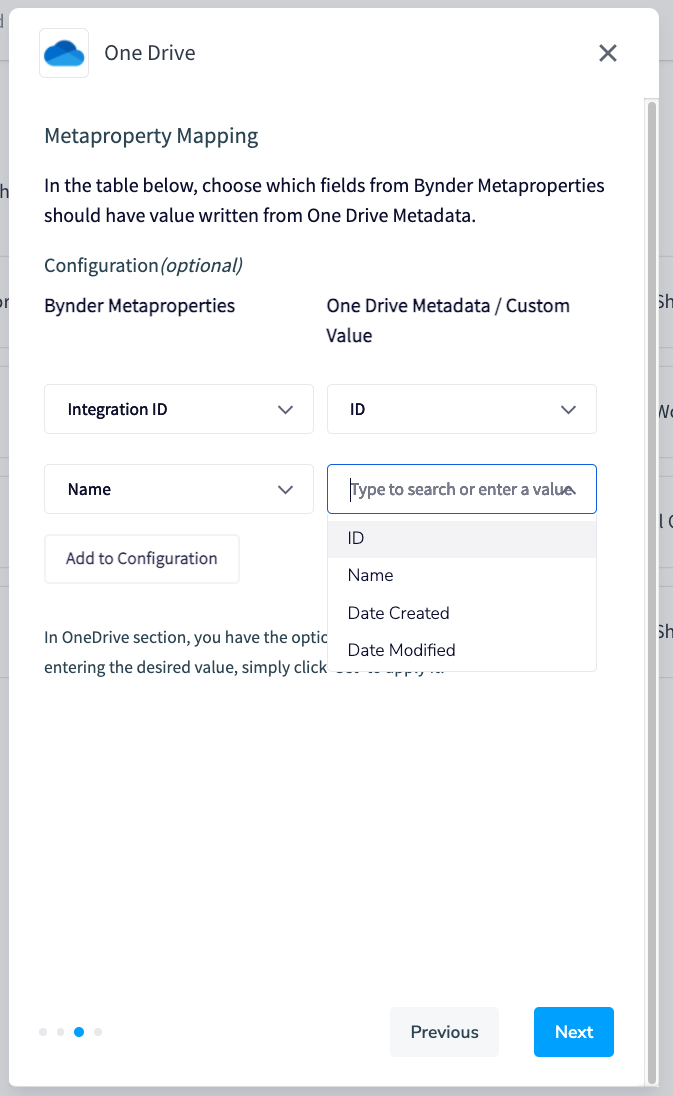Screen dimensions: 673x1096
Task: Collapse the open value search dropdown chevron
Action: [571, 489]
